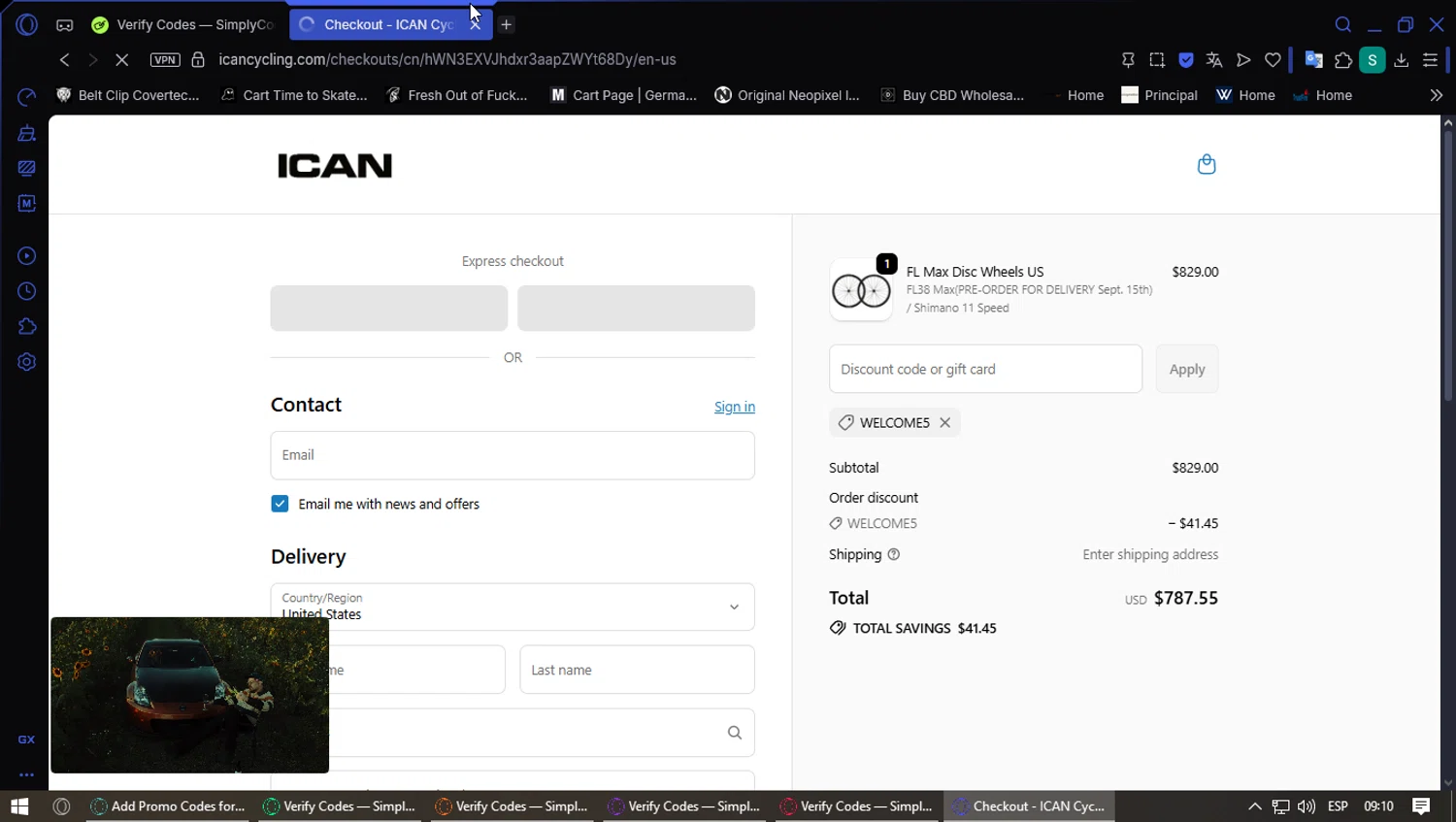Open a new browser tab
1456x822 pixels.
(x=506, y=25)
